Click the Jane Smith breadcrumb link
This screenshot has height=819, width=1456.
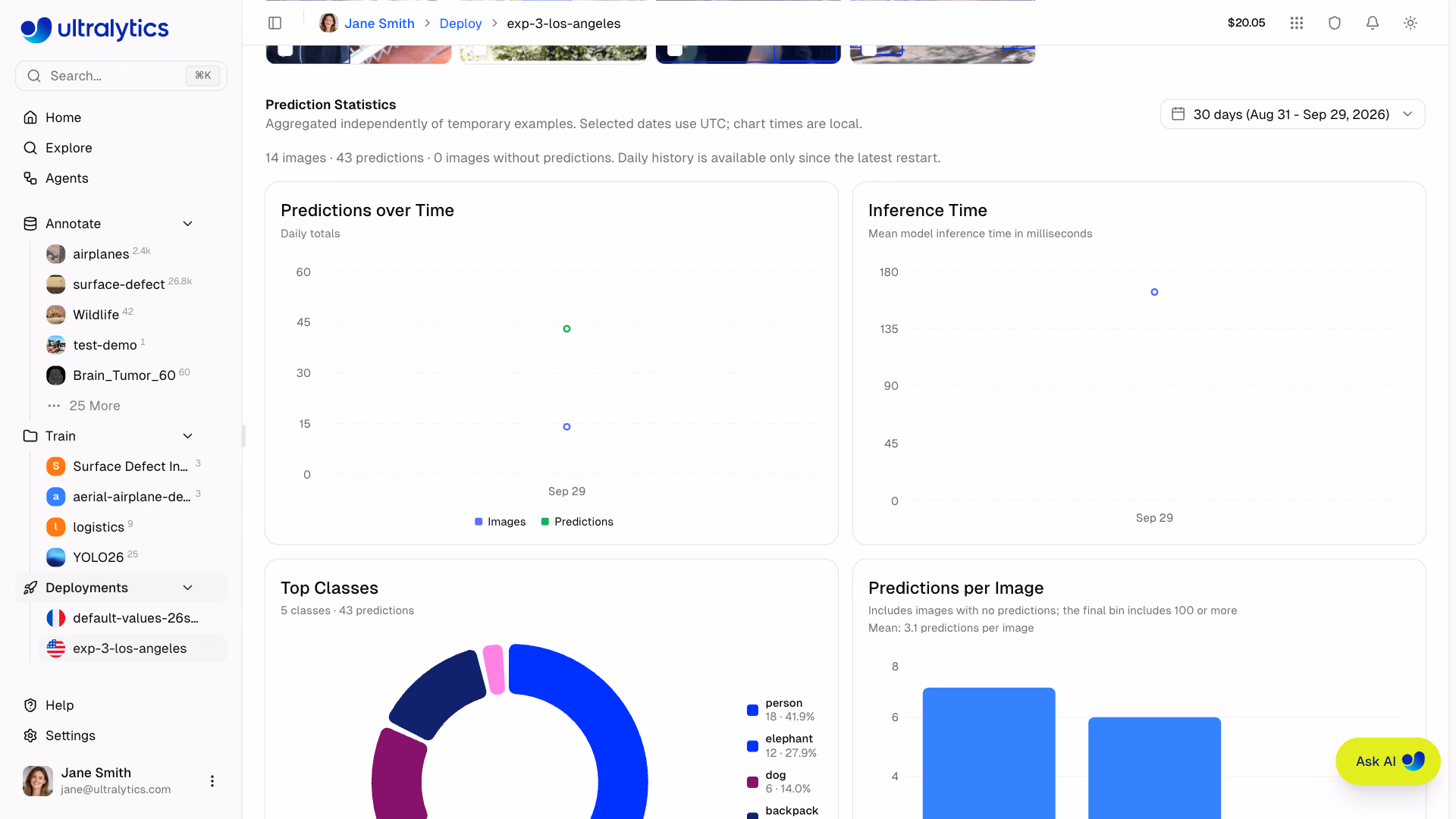[x=379, y=24]
